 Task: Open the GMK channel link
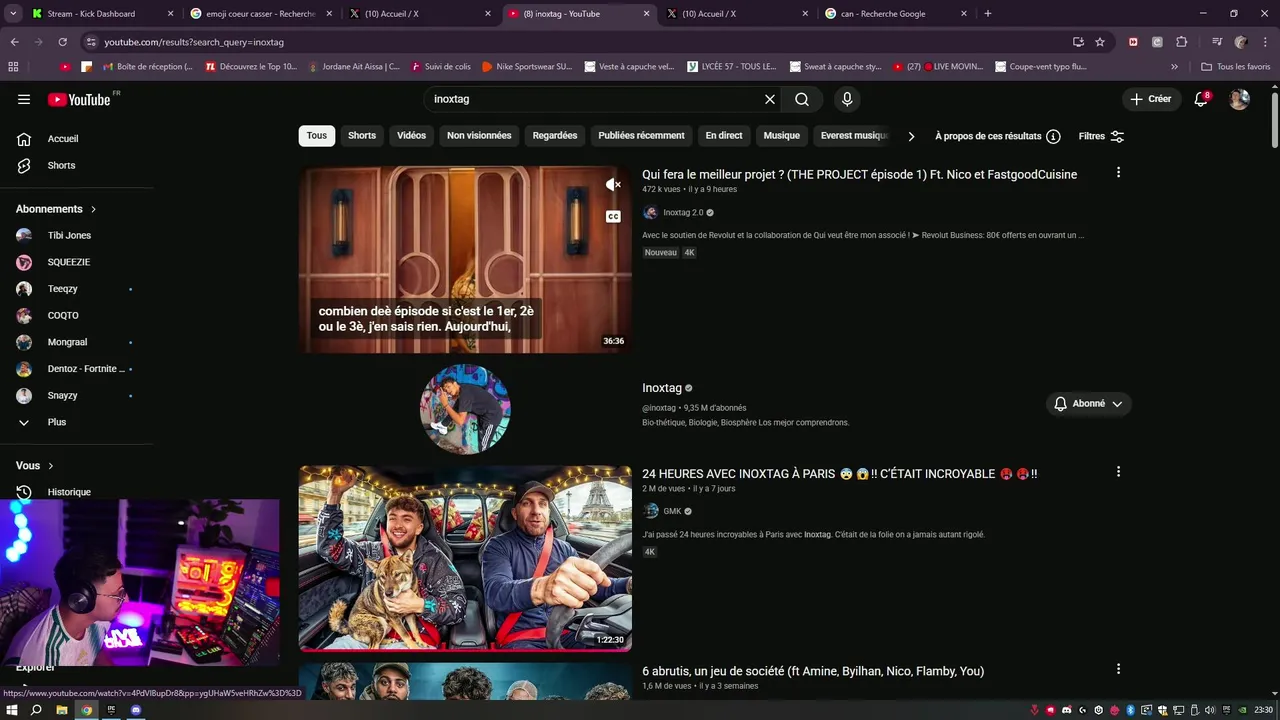tap(672, 511)
